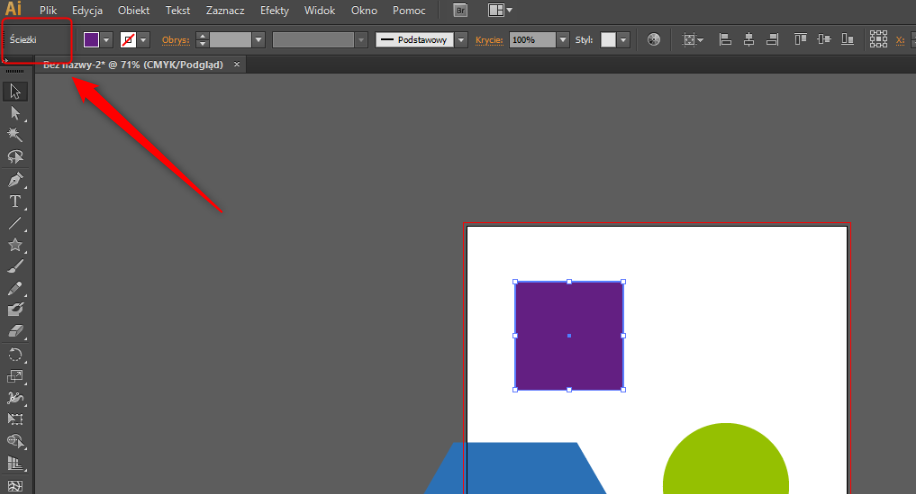The height and width of the screenshot is (494, 916).
Task: Open Adobe Bridge with the Br icon
Action: point(460,11)
